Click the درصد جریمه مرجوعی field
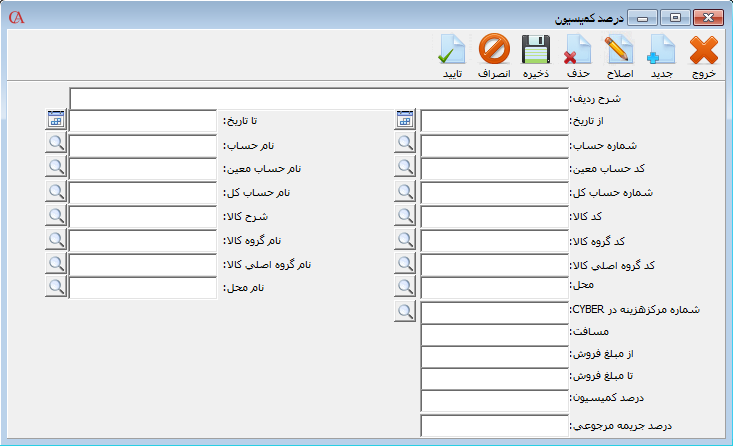Viewport: 733px width, 446px height. tap(494, 425)
